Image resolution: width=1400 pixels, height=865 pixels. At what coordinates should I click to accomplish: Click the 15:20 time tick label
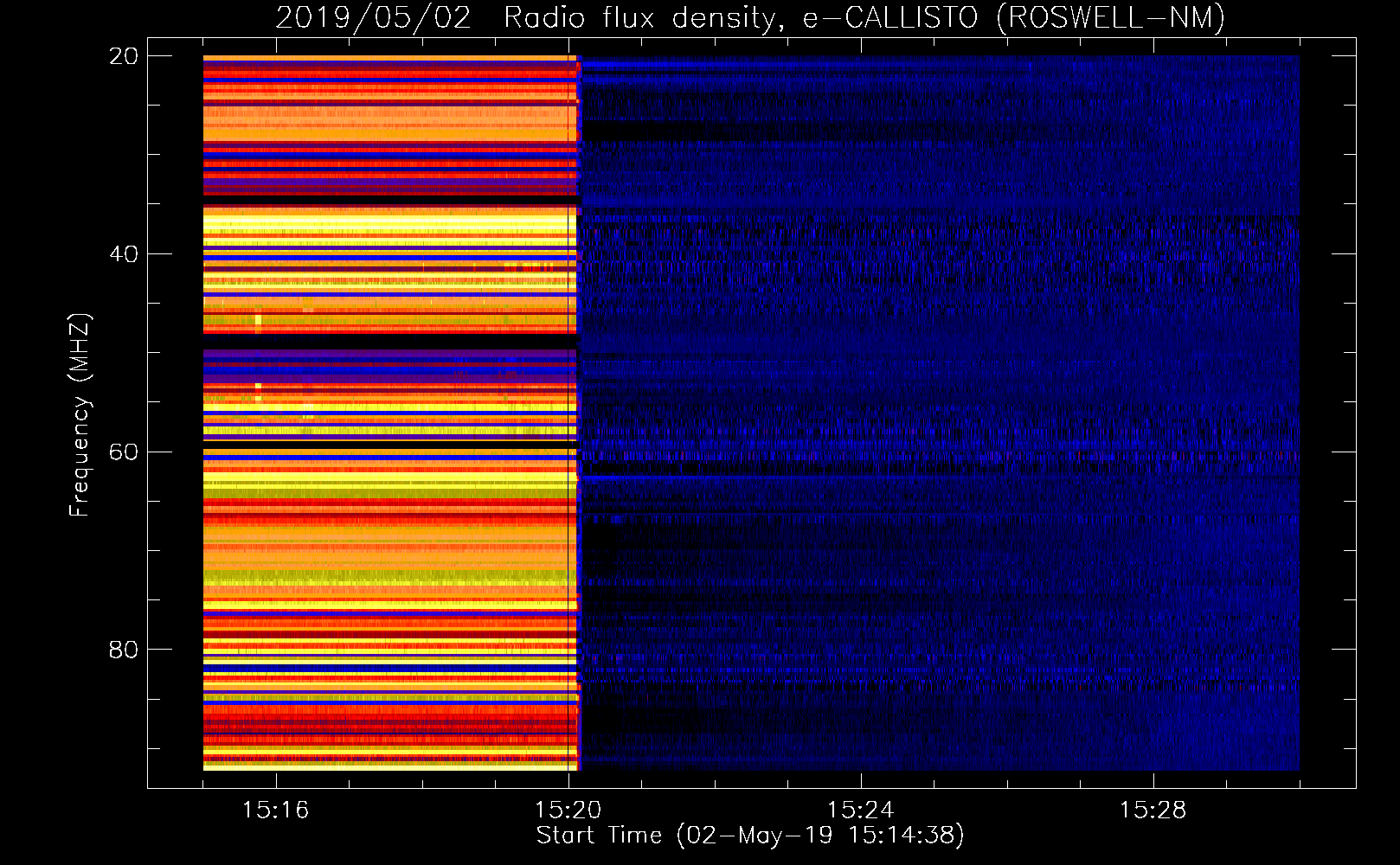(x=568, y=811)
